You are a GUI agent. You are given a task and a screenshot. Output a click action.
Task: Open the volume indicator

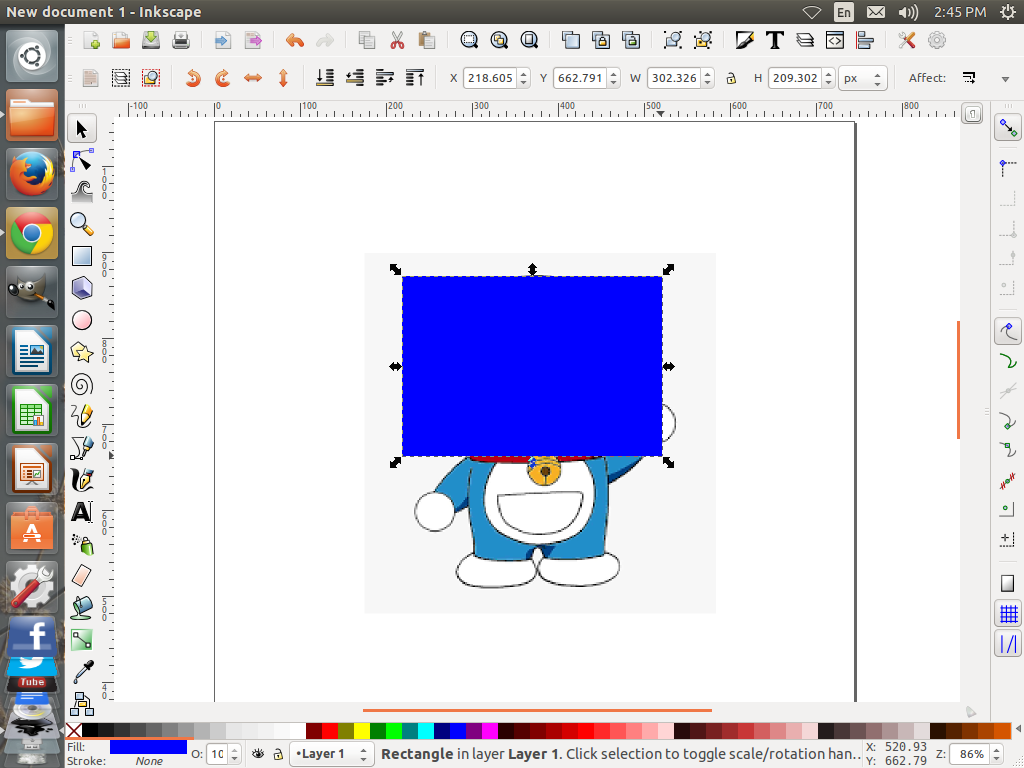tap(908, 12)
